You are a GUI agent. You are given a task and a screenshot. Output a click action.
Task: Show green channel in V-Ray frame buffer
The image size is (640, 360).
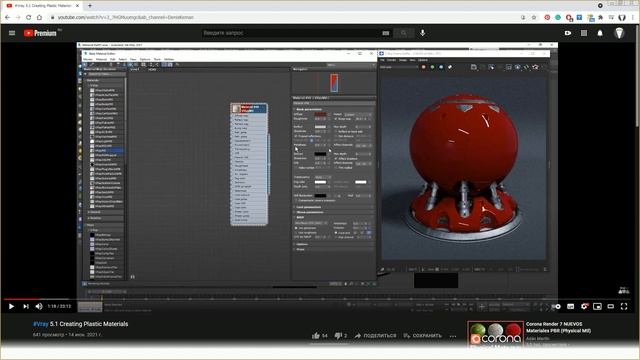[x=432, y=67]
